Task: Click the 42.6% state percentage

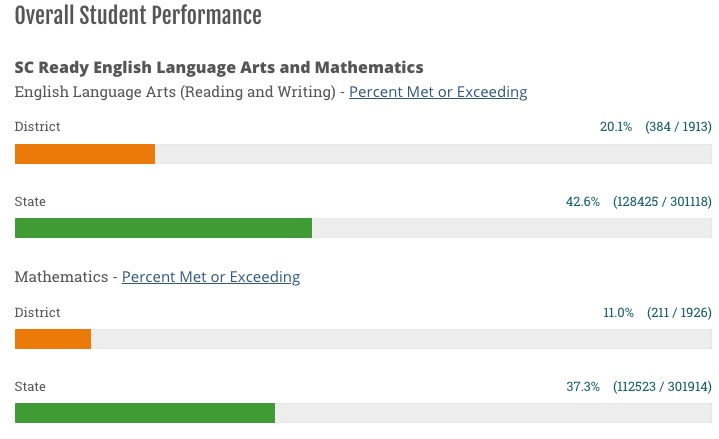Action: pyautogui.click(x=583, y=202)
